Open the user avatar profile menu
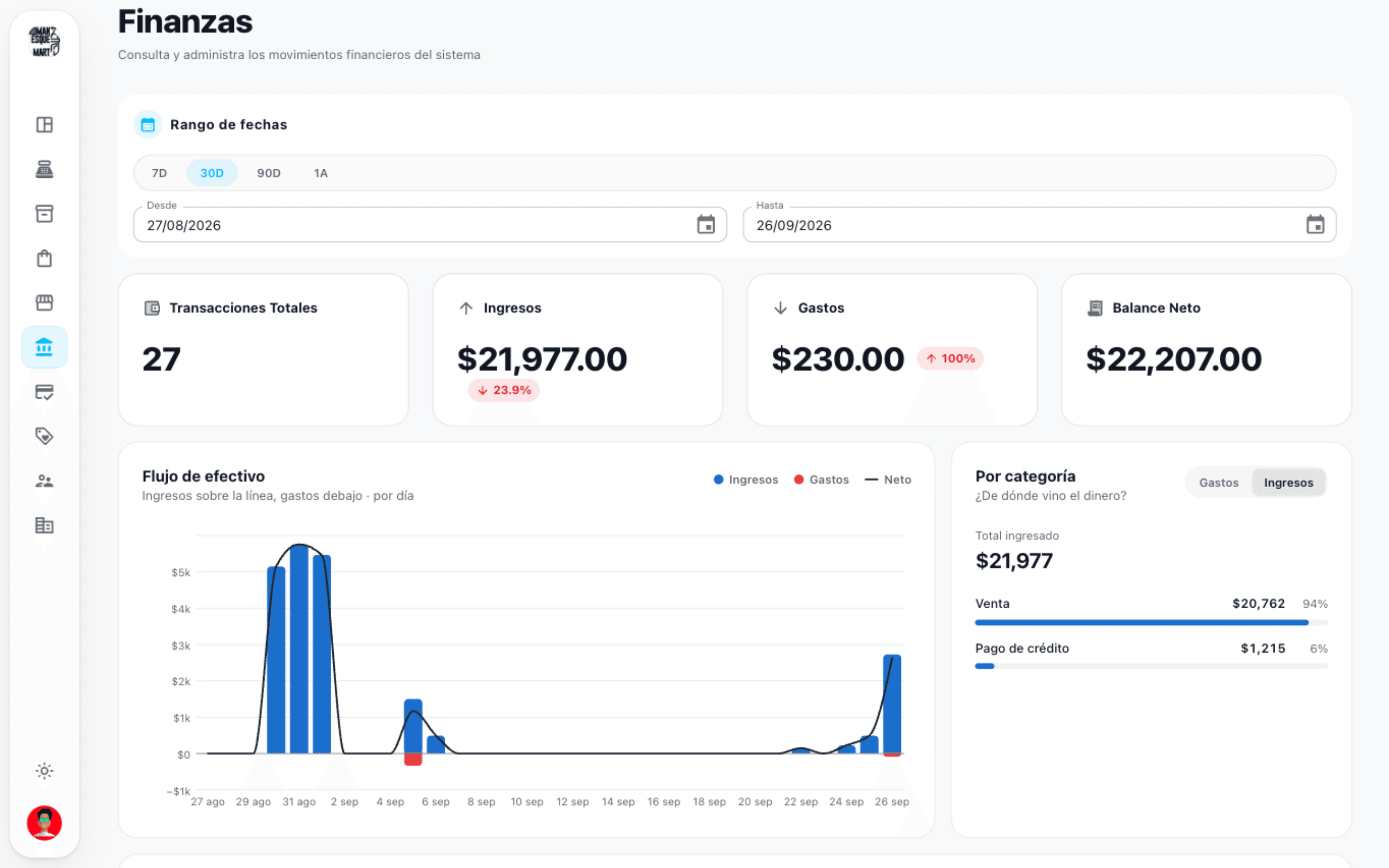Image resolution: width=1389 pixels, height=868 pixels. point(44,823)
